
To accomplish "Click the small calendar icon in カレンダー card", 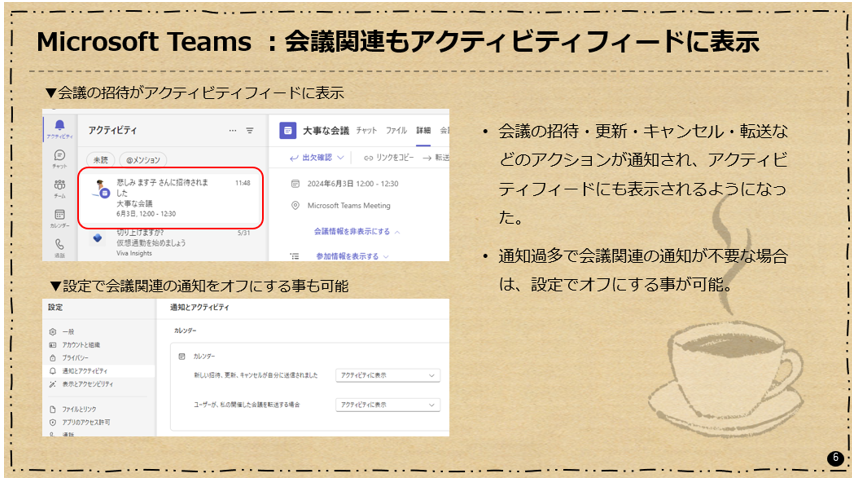I will [182, 357].
